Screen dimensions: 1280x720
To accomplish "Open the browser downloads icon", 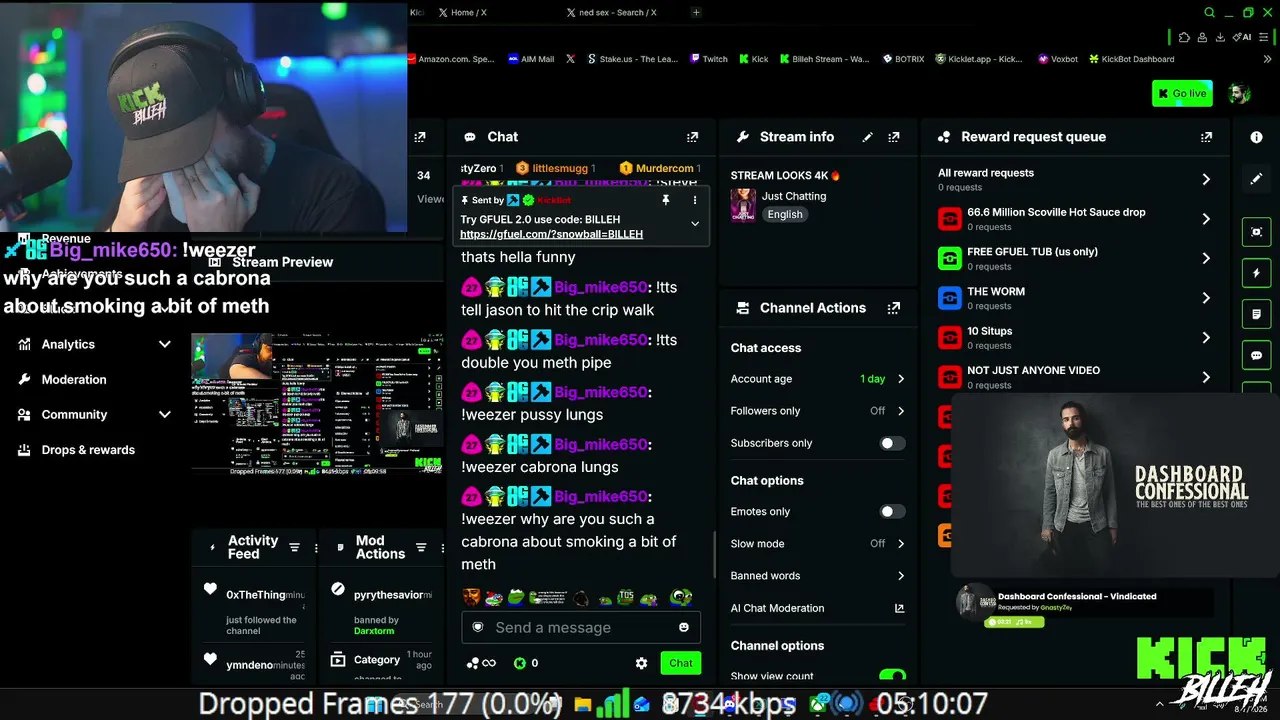I will (x=1220, y=37).
